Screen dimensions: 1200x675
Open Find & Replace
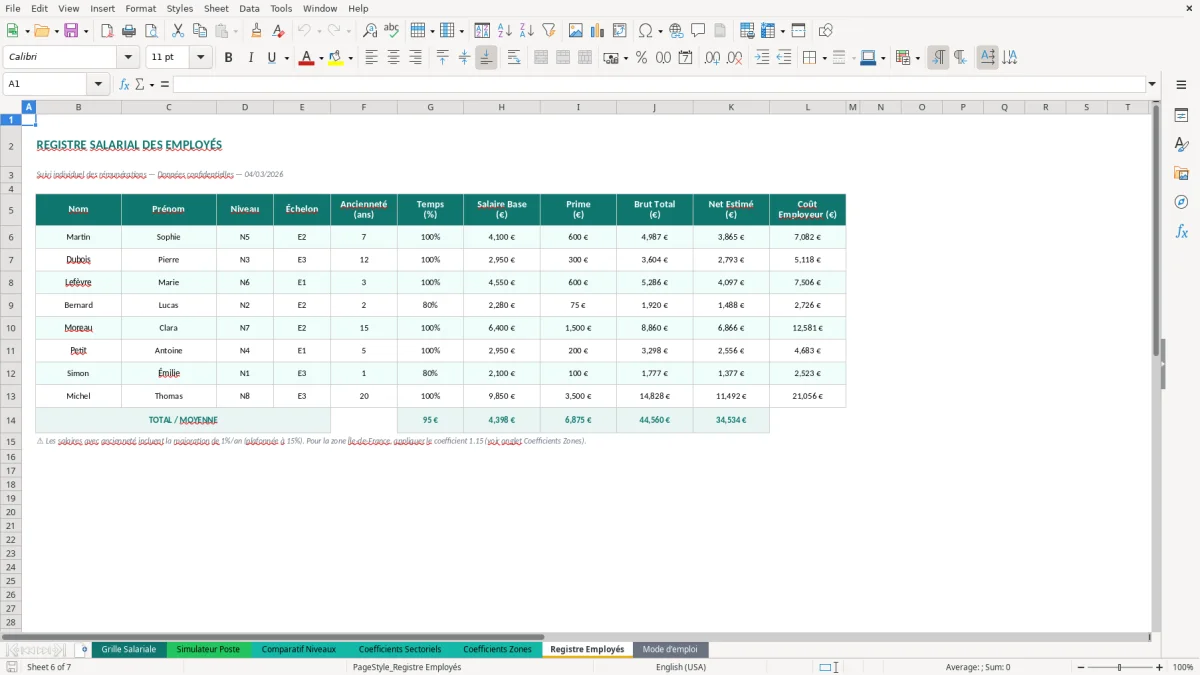(370, 31)
